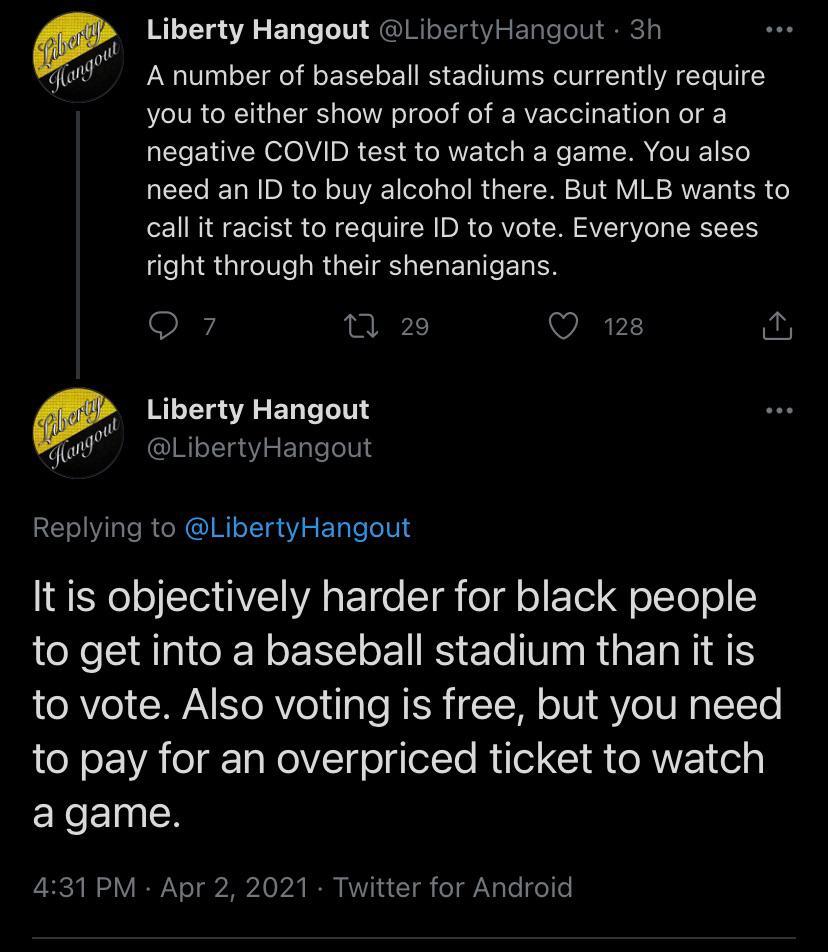Screen dimensions: 828x952
Task: Click the 7 replies count
Action: click(209, 326)
